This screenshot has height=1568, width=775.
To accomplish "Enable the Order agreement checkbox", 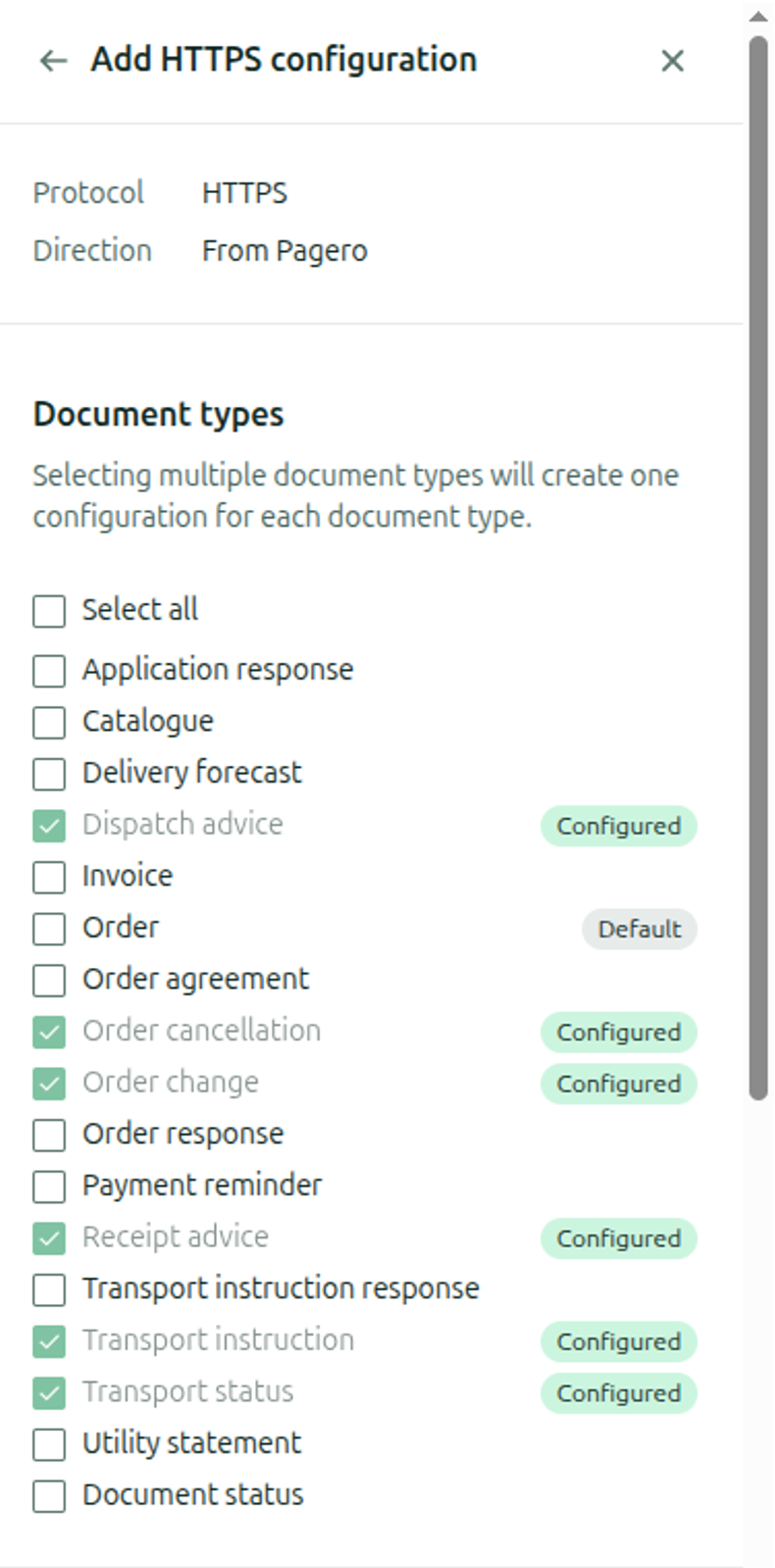I will tap(49, 980).
